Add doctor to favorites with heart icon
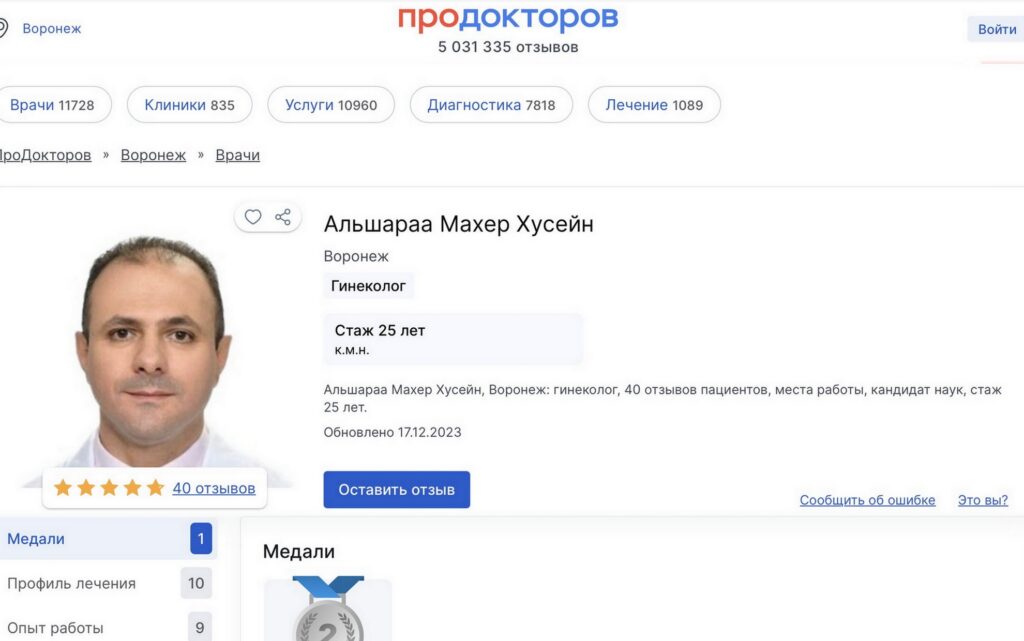The height and width of the screenshot is (641, 1024). [x=253, y=217]
